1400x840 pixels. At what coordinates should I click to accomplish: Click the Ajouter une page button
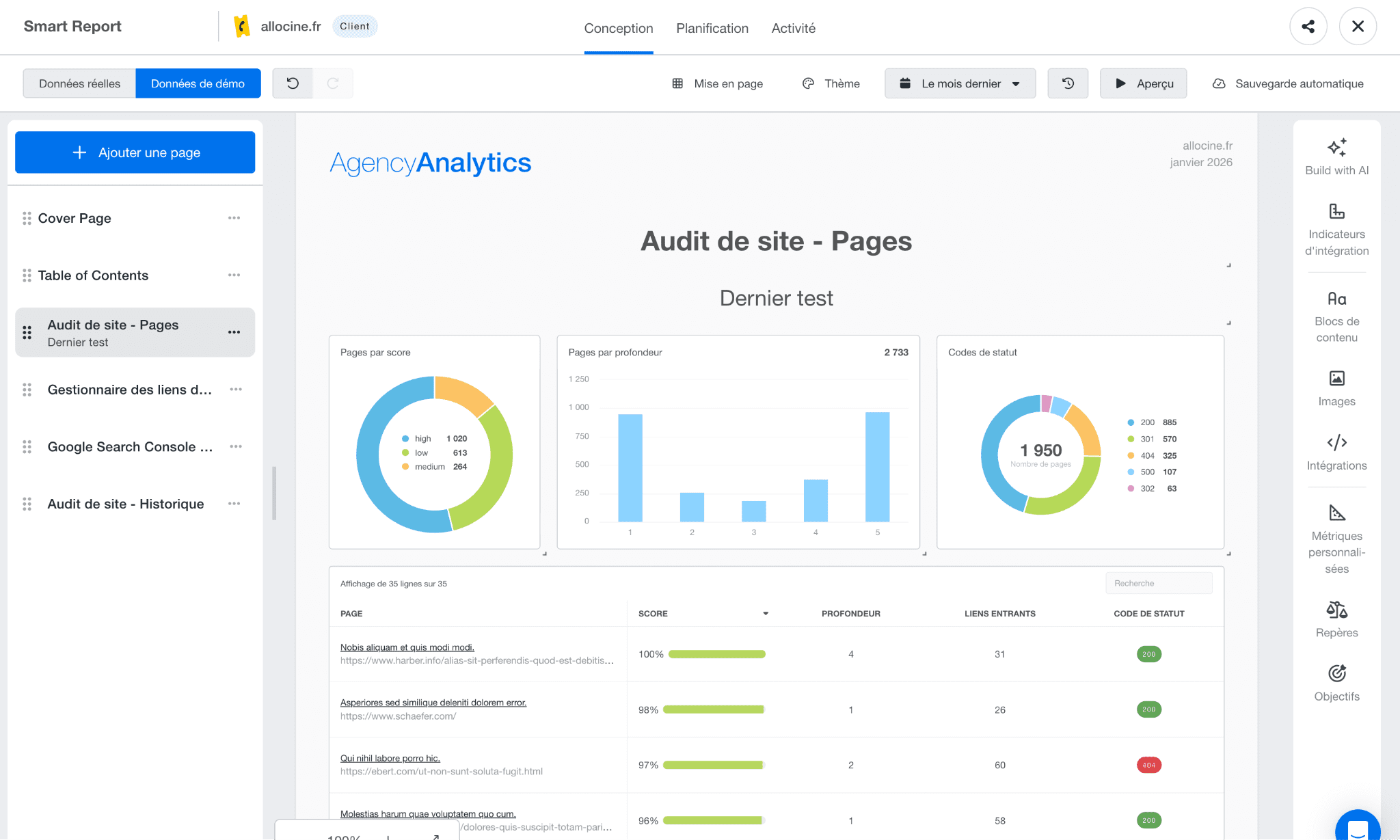click(135, 152)
